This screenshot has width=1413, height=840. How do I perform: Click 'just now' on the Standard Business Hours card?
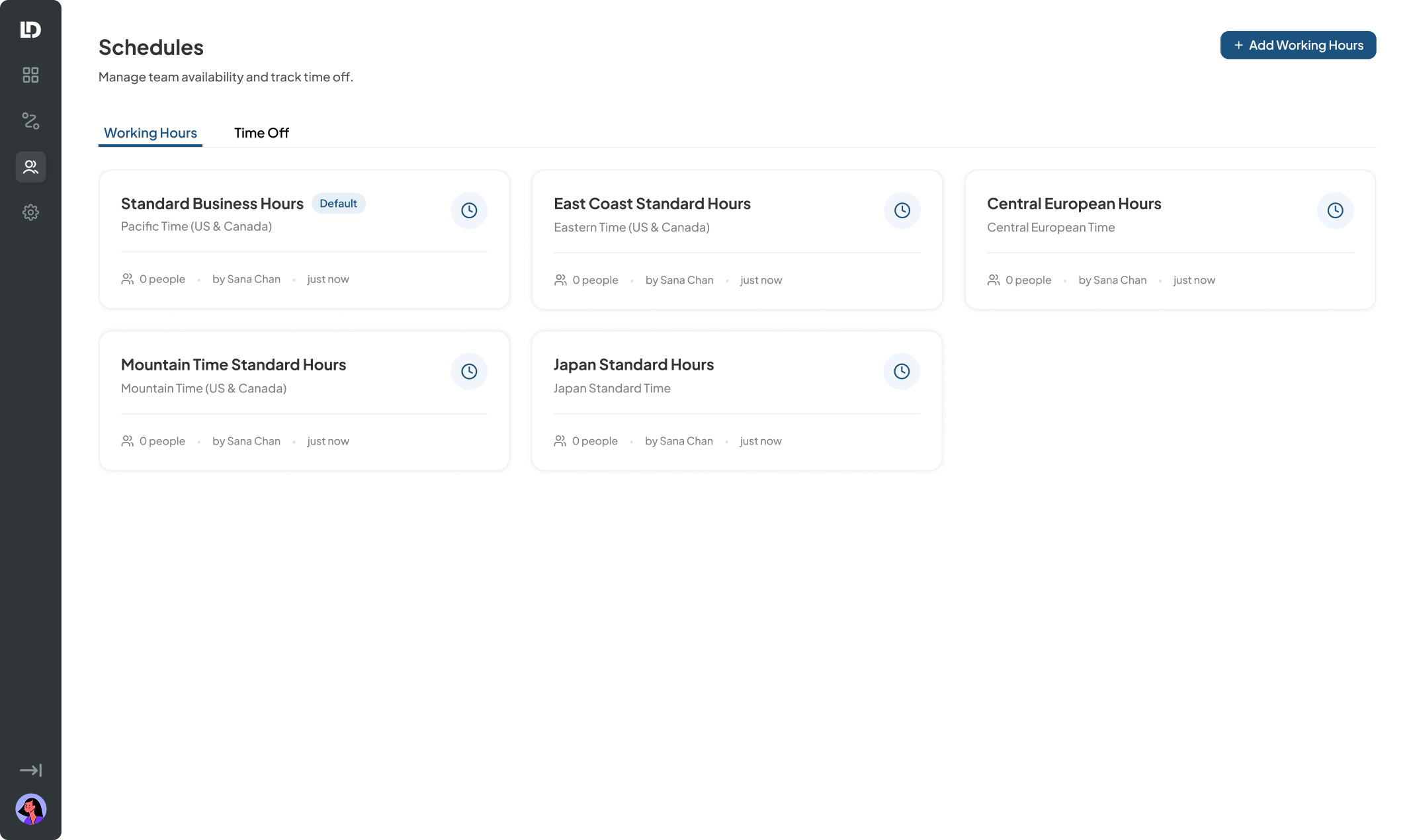tap(328, 279)
